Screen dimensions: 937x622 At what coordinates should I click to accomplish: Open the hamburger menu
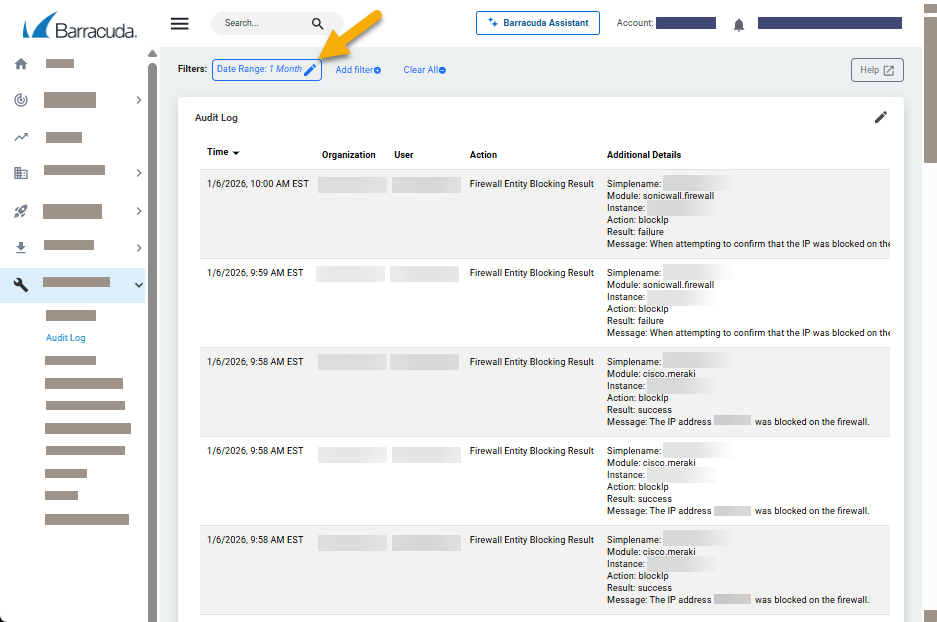coord(180,23)
